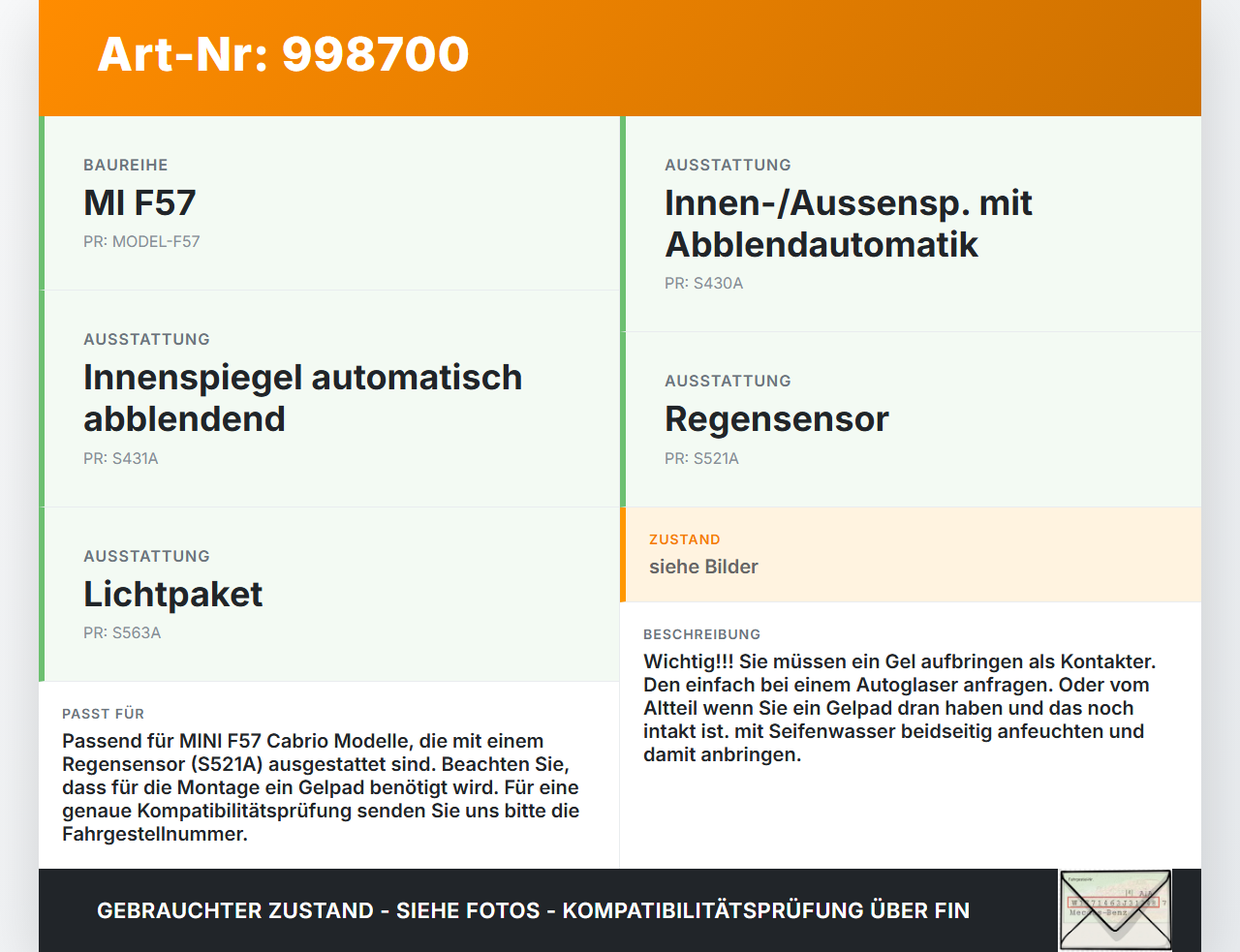Viewport: 1240px width, 952px height.
Task: Select the PR: S430A code
Action: [x=704, y=283]
